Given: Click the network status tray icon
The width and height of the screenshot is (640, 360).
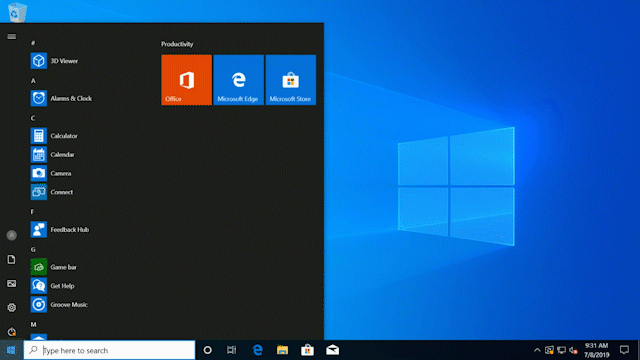Looking at the screenshot, I should [x=562, y=350].
